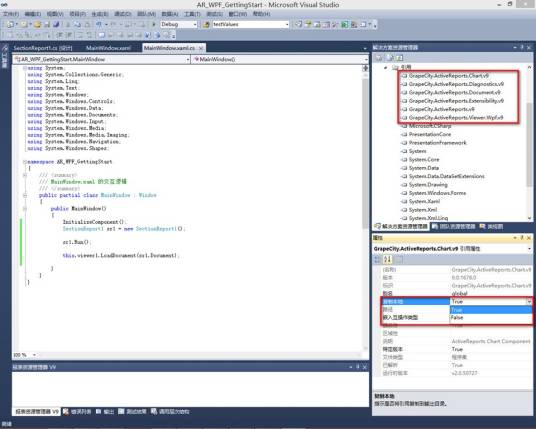Collapse the MainWindow class block in editor
The image size is (536, 429).
pos(25,195)
